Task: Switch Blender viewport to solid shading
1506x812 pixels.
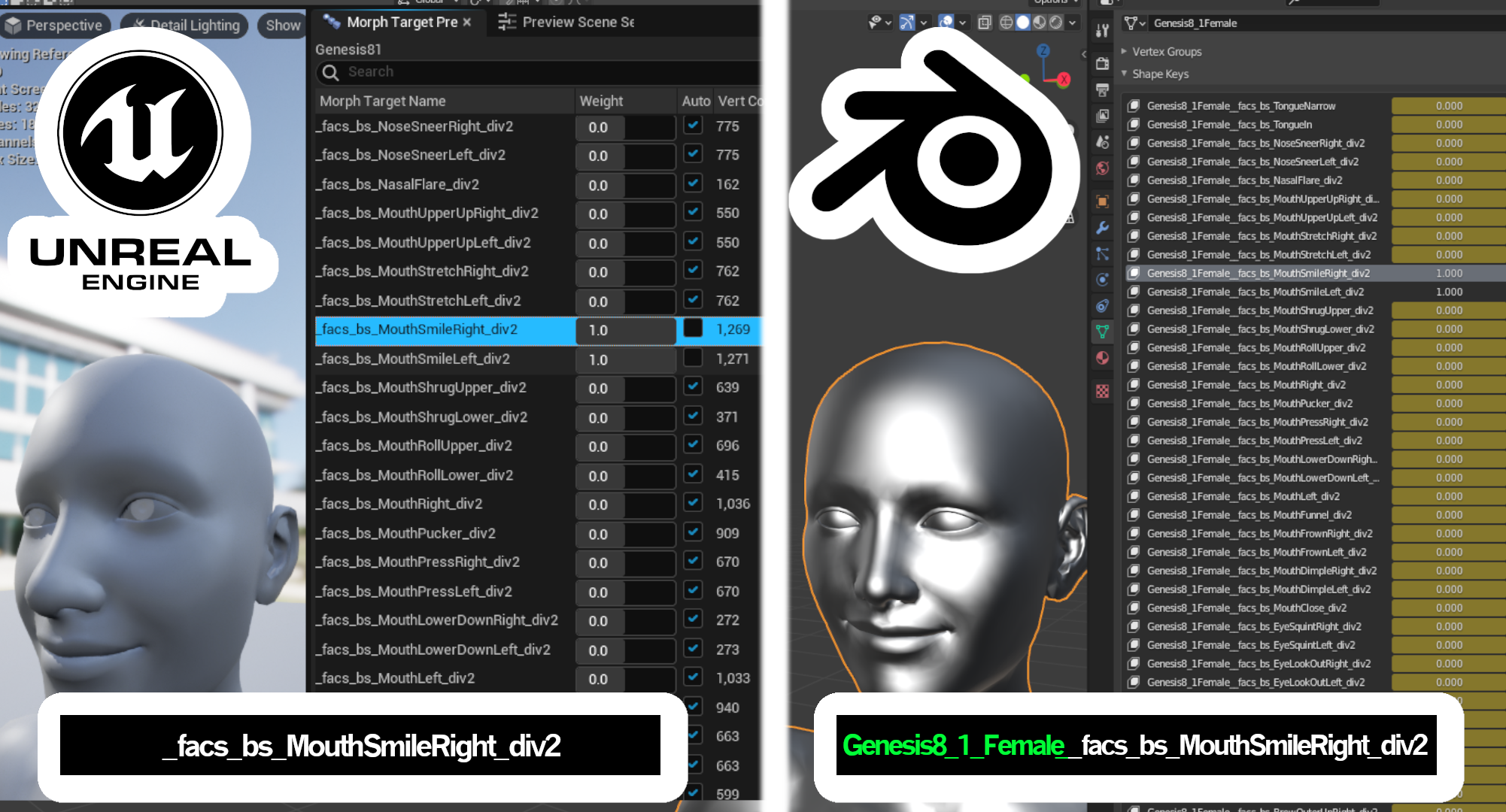Action: 1023,23
